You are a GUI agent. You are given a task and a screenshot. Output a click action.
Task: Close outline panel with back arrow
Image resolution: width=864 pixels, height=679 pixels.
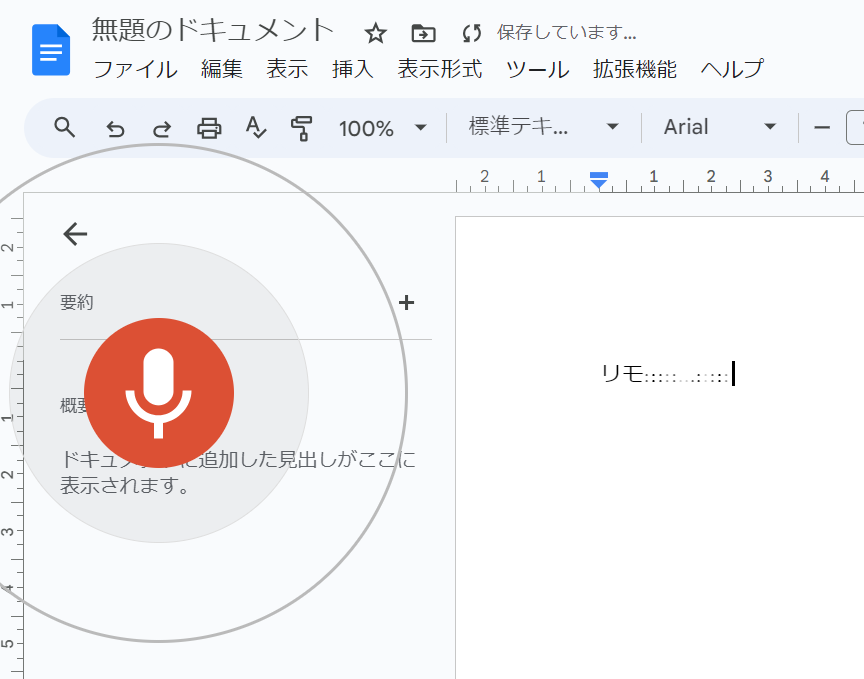[x=75, y=234]
